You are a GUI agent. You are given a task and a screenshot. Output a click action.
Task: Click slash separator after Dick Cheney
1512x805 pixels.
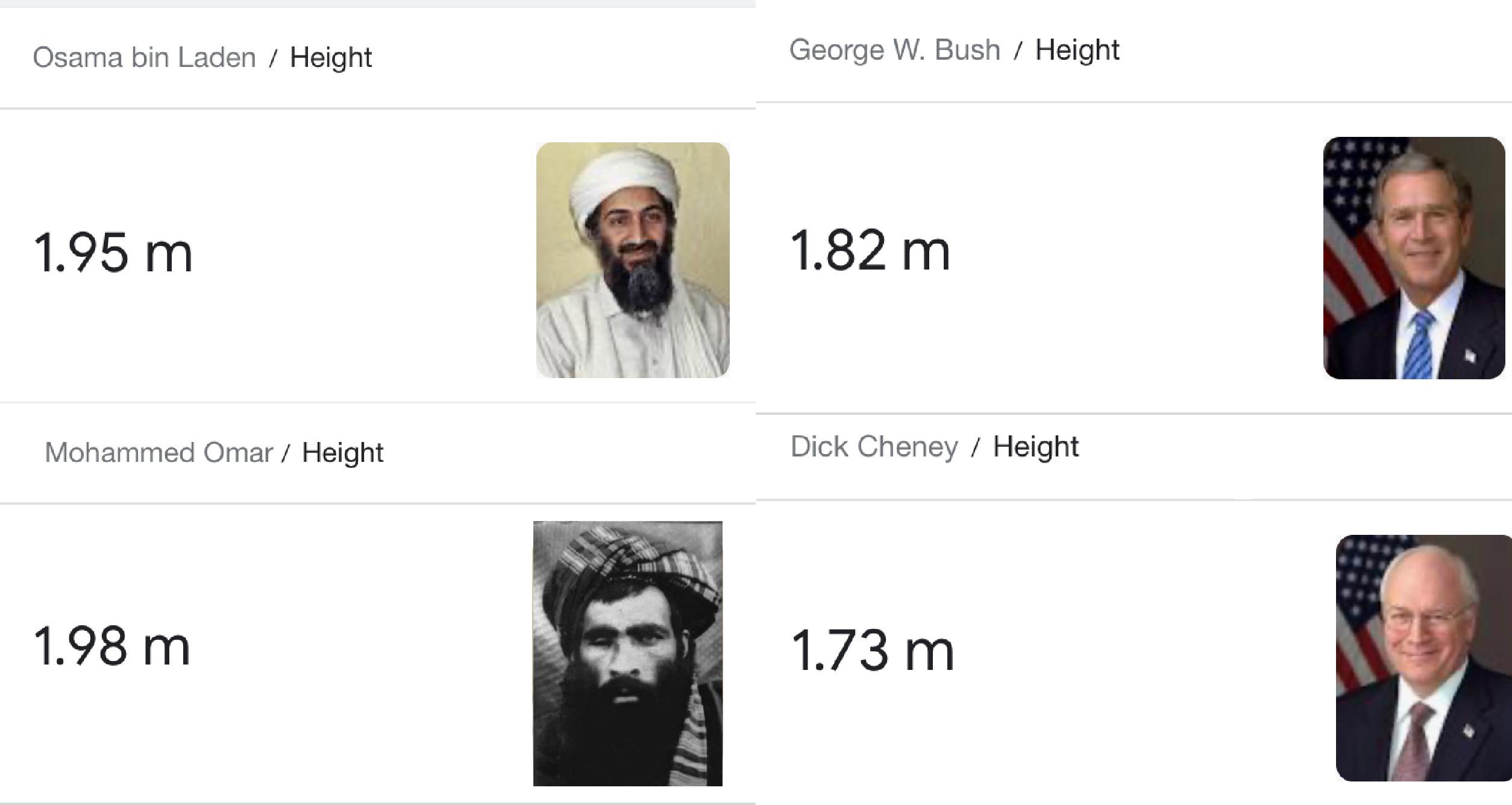(x=975, y=447)
